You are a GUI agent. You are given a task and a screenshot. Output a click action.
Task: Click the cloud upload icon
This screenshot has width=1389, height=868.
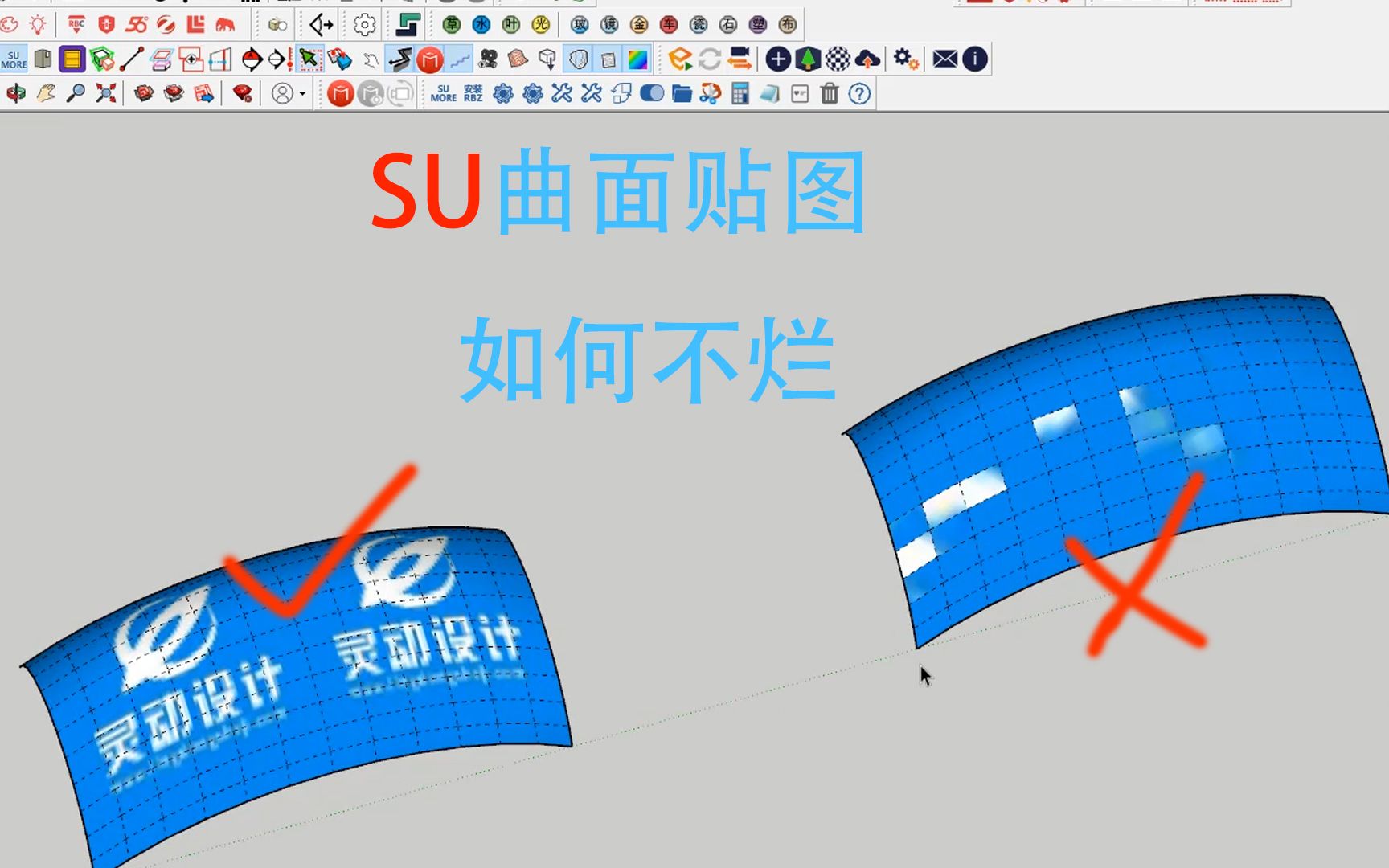[x=867, y=59]
